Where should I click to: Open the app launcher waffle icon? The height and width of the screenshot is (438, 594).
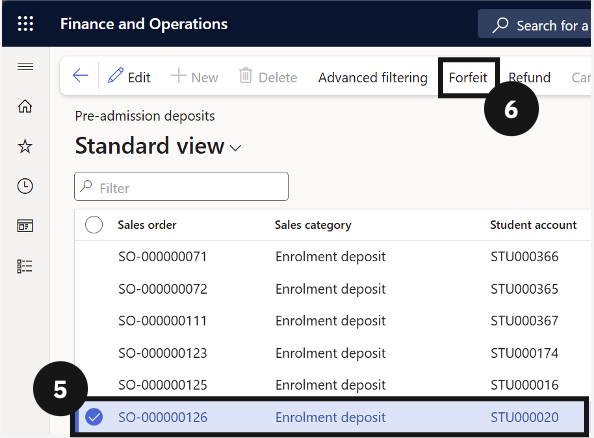click(x=25, y=24)
